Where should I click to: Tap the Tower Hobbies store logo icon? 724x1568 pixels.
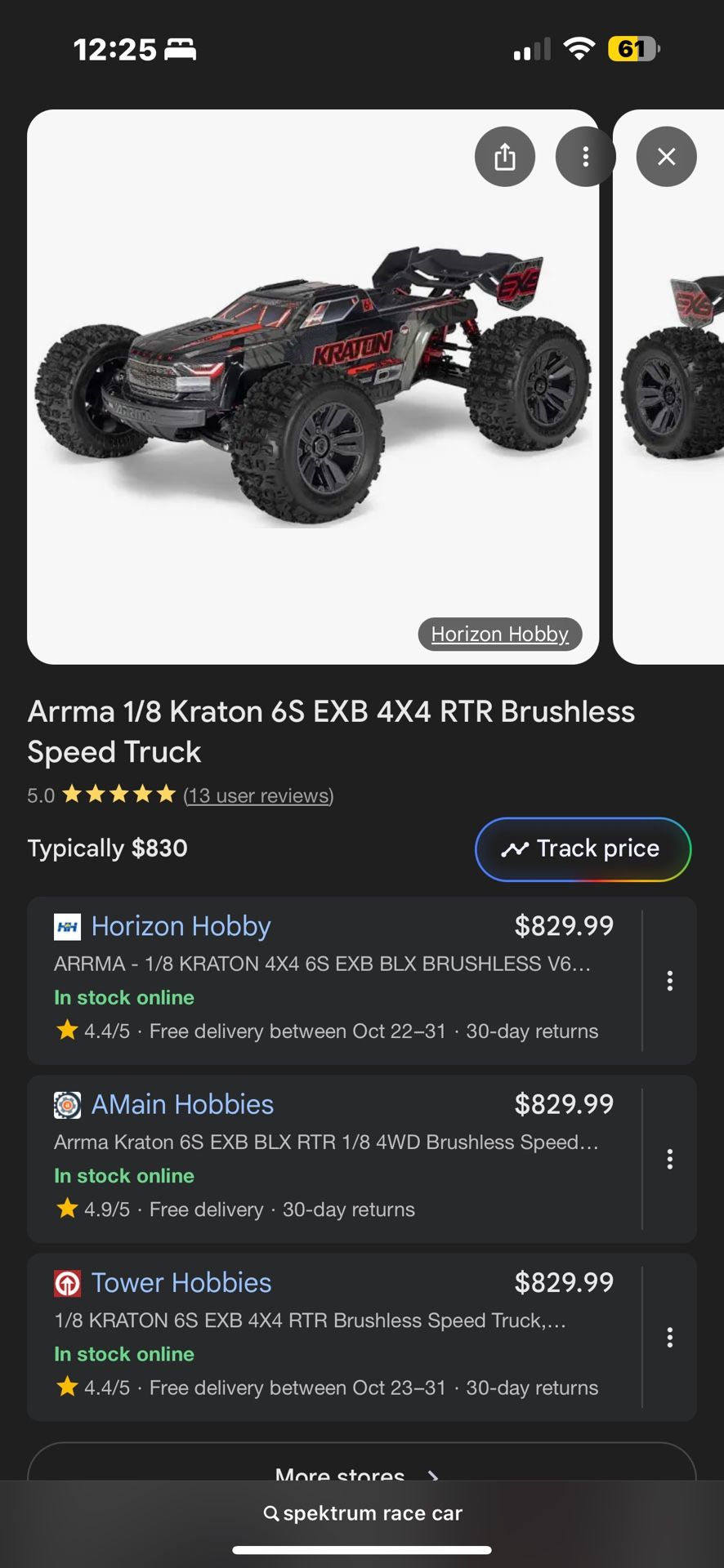point(67,1283)
